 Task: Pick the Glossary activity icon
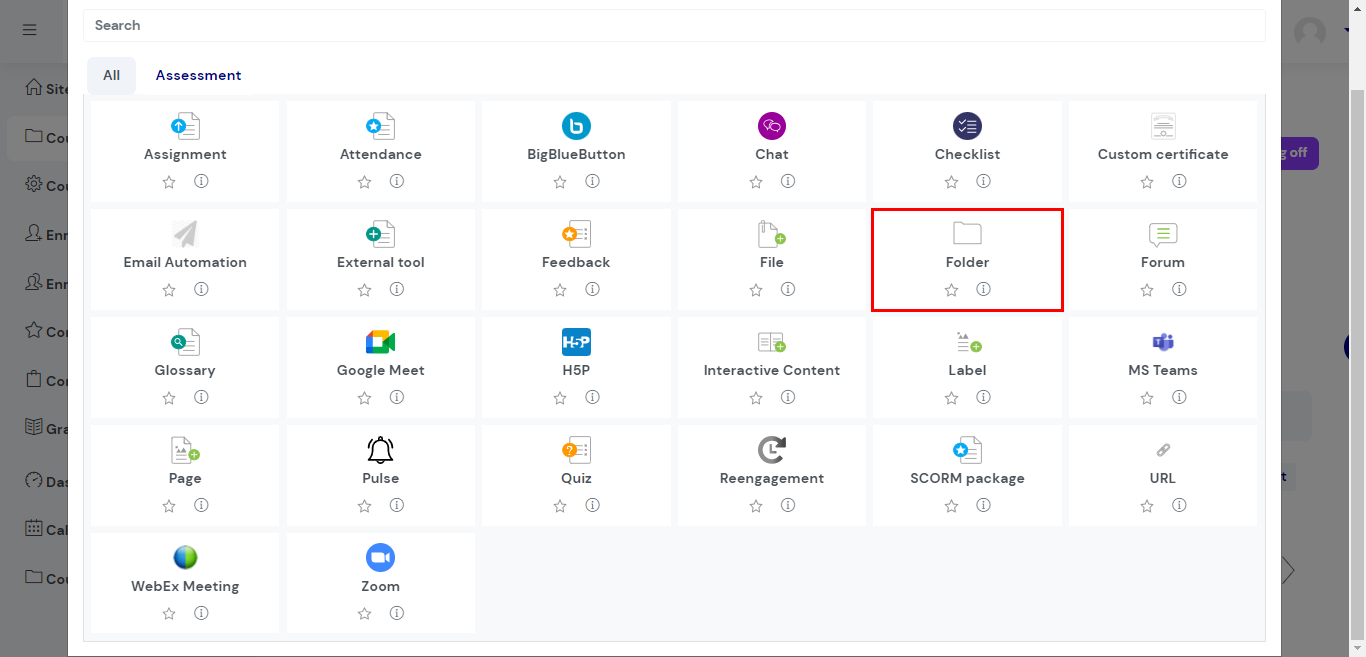click(185, 342)
